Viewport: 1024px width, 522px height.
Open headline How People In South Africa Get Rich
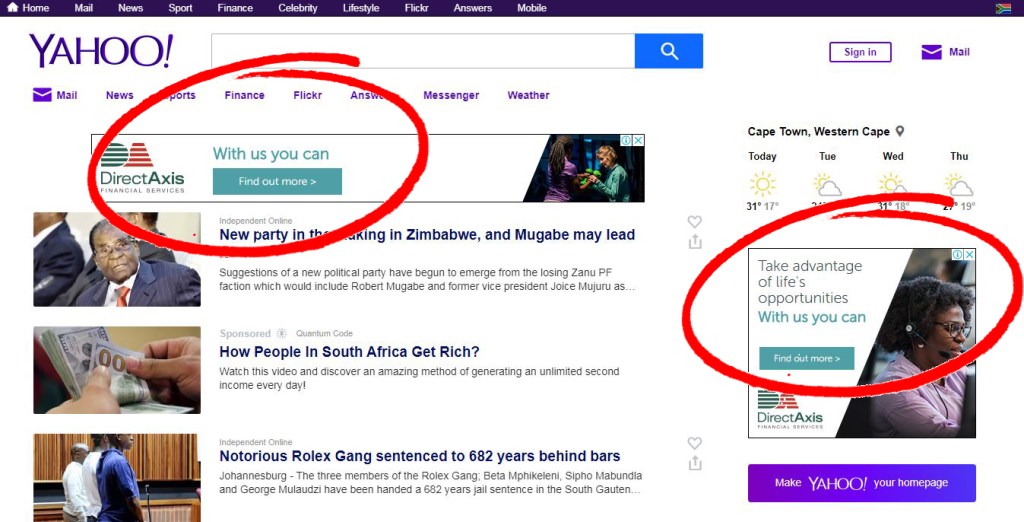(349, 352)
